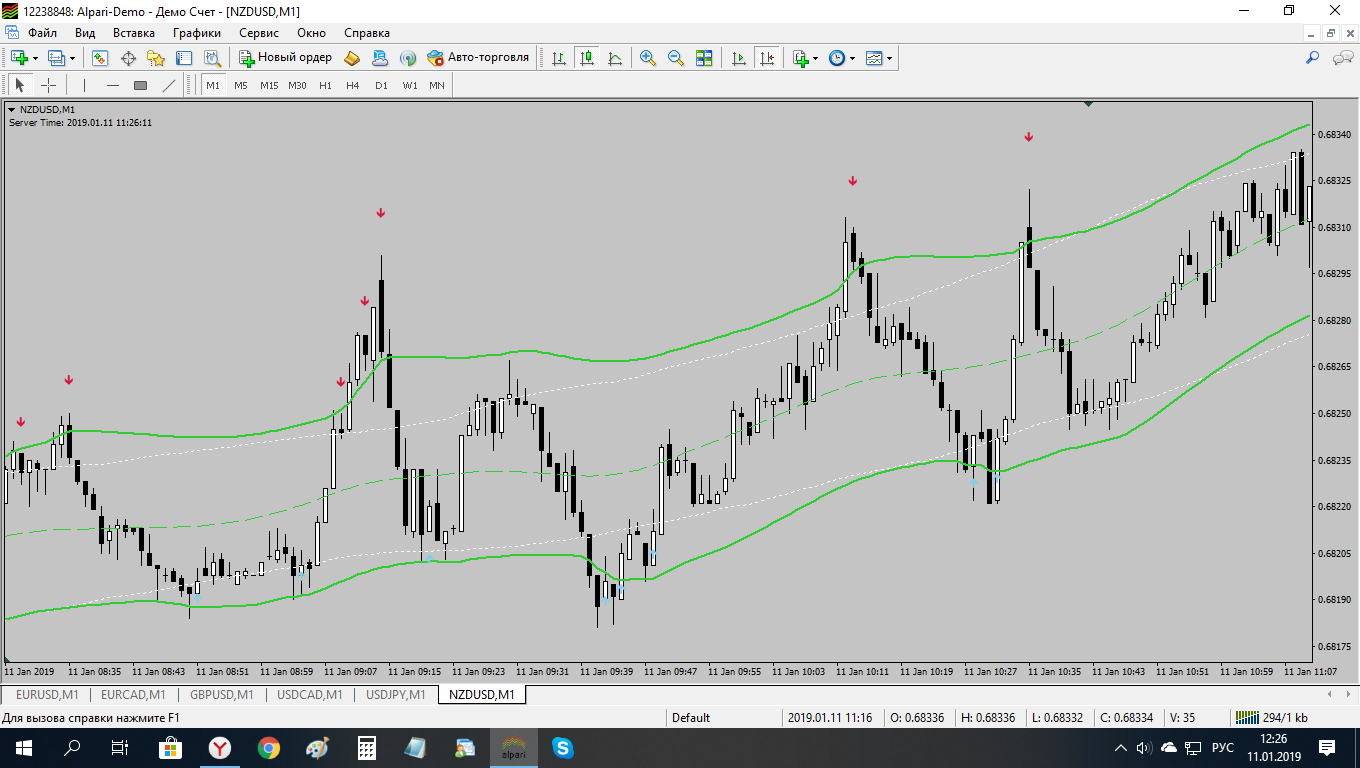The height and width of the screenshot is (768, 1360).
Task: Open the Strategy Tester magnifier icon
Action: coord(213,58)
